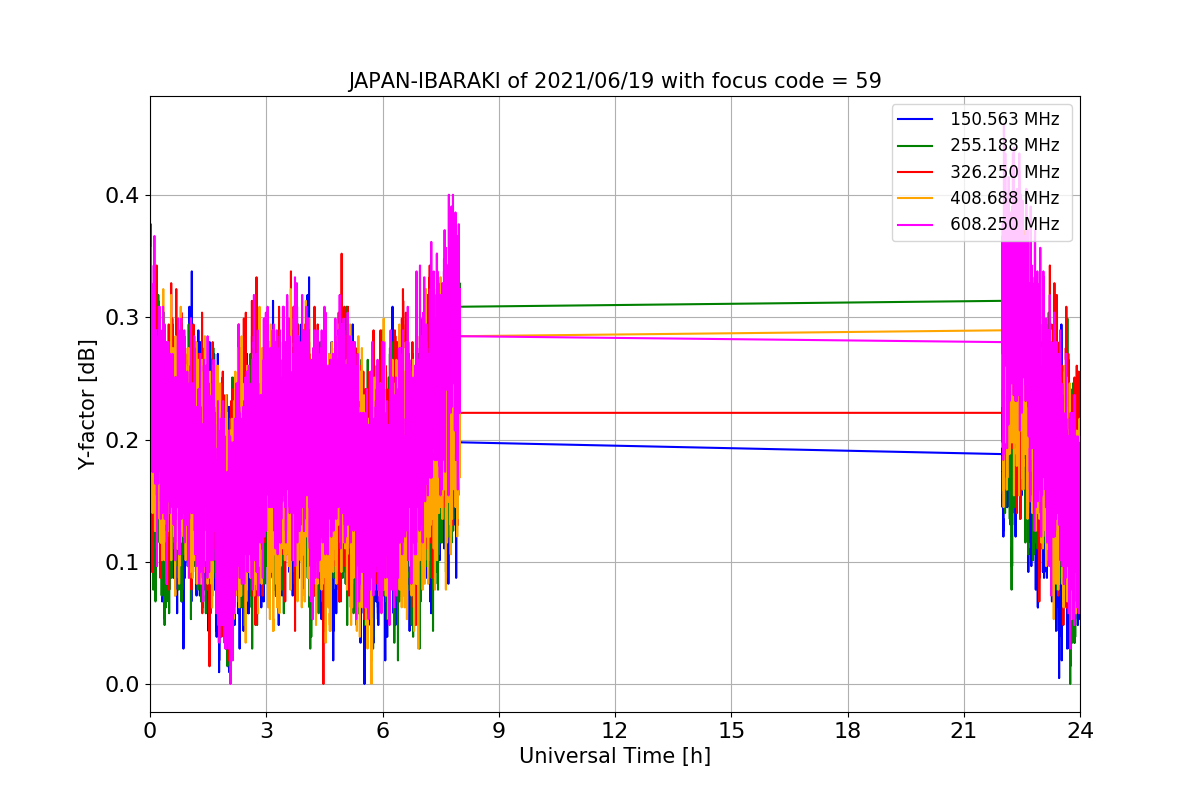Viewport: 1200px width, 800px height.
Task: Click the orange line swatch in legend
Action: pos(916,199)
